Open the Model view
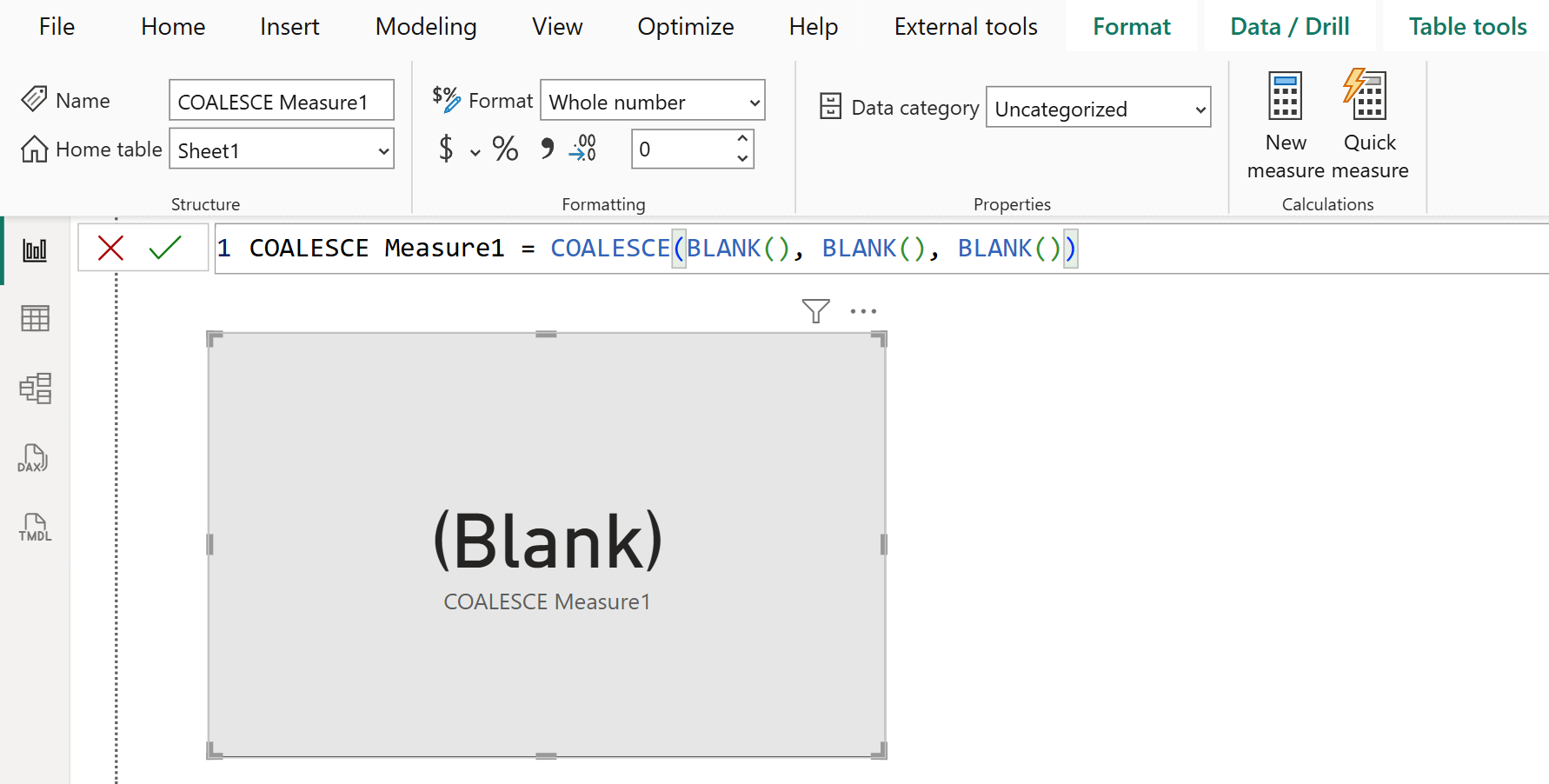1549x784 pixels. point(35,389)
